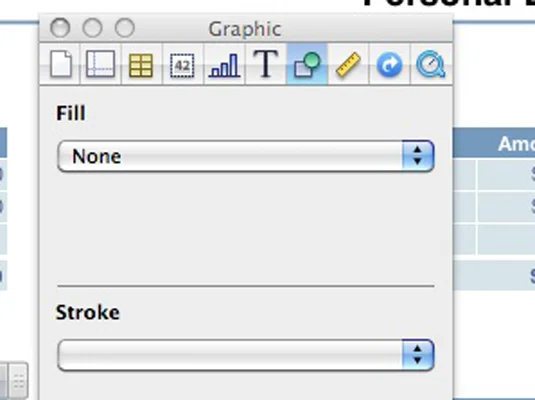Open the Fill dropdown showing None
535x400 pixels.
pyautogui.click(x=246, y=156)
